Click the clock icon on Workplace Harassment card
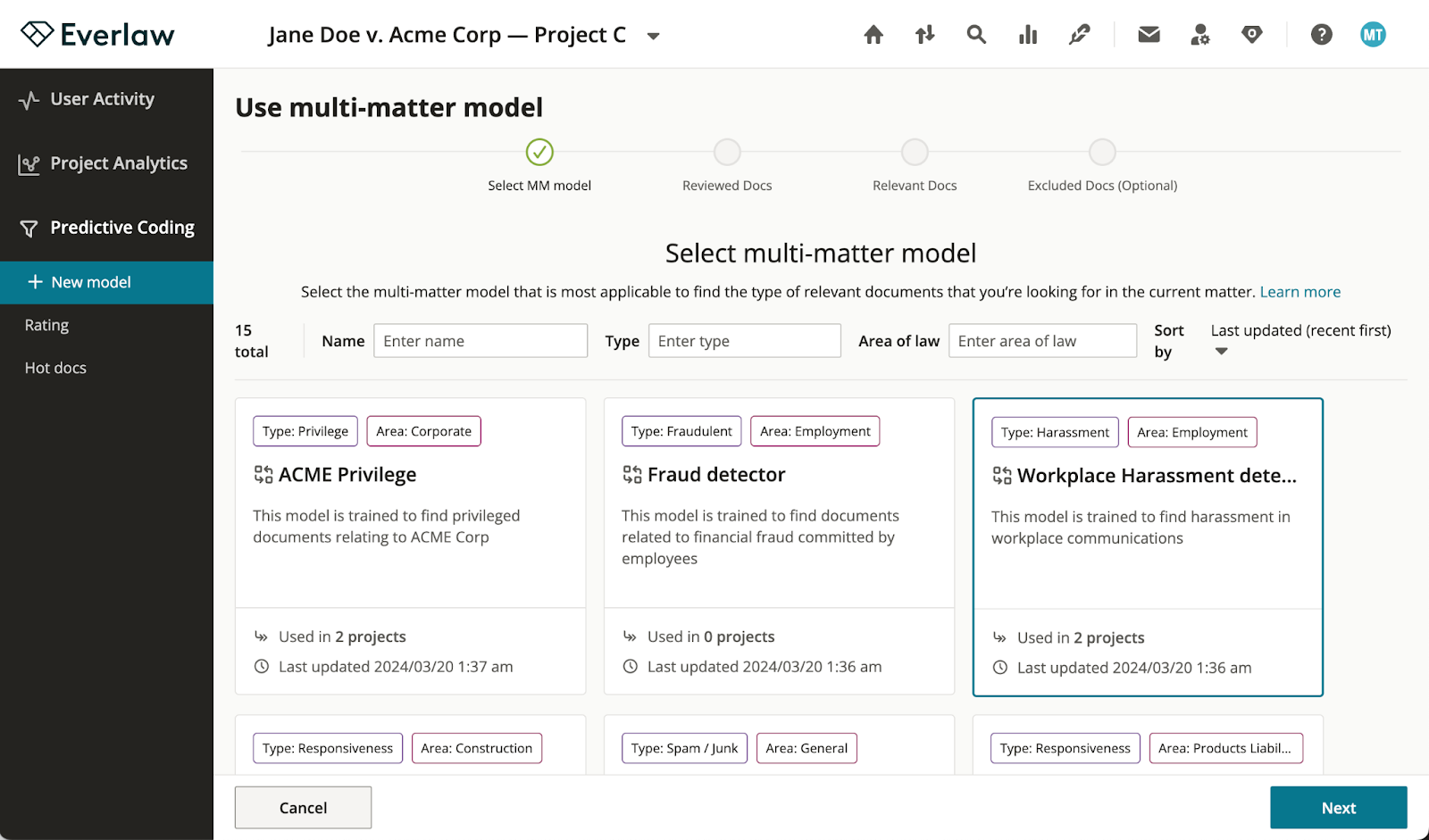1429x840 pixels. (1000, 668)
